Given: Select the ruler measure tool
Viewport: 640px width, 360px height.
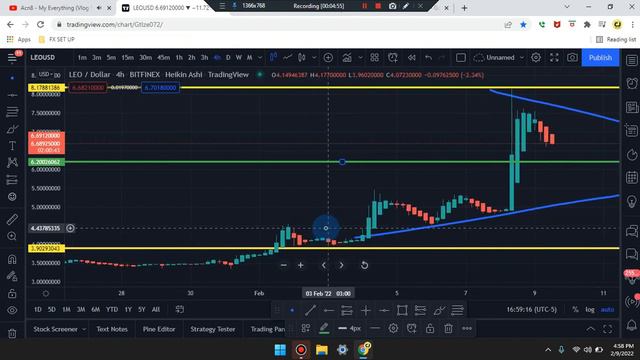Looking at the screenshot, I should [x=12, y=219].
